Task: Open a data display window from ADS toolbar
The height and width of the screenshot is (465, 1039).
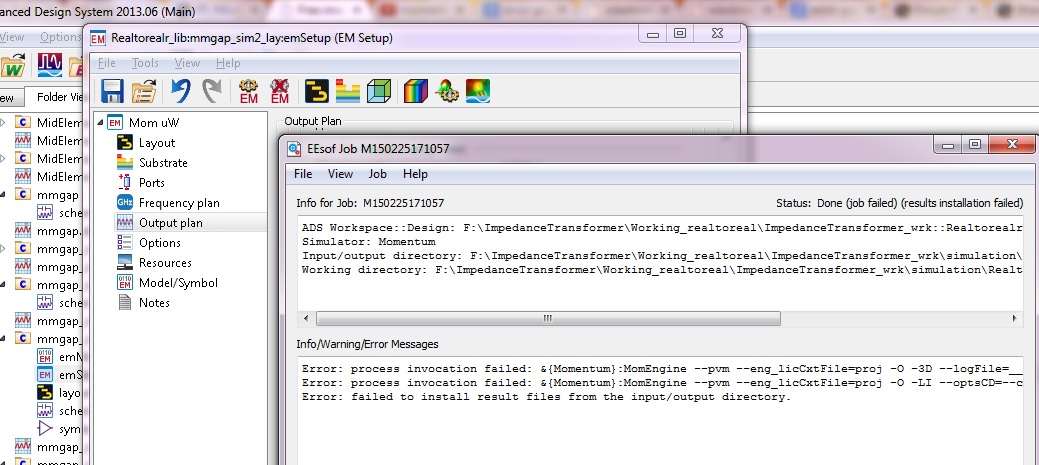Action: pyautogui.click(x=50, y=65)
